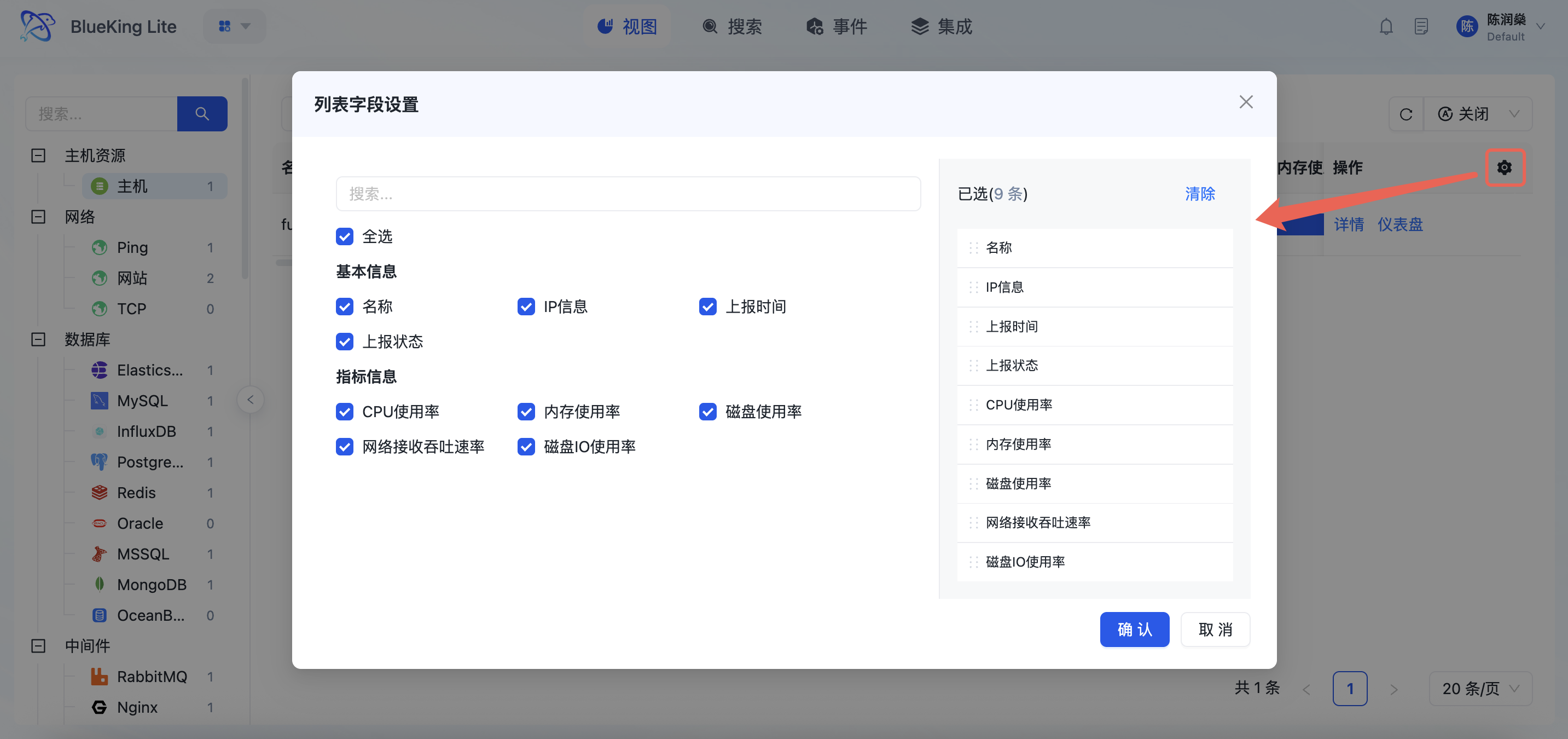Viewport: 1568px width, 739px height.
Task: Switch to the 视图 tab
Action: click(x=628, y=26)
